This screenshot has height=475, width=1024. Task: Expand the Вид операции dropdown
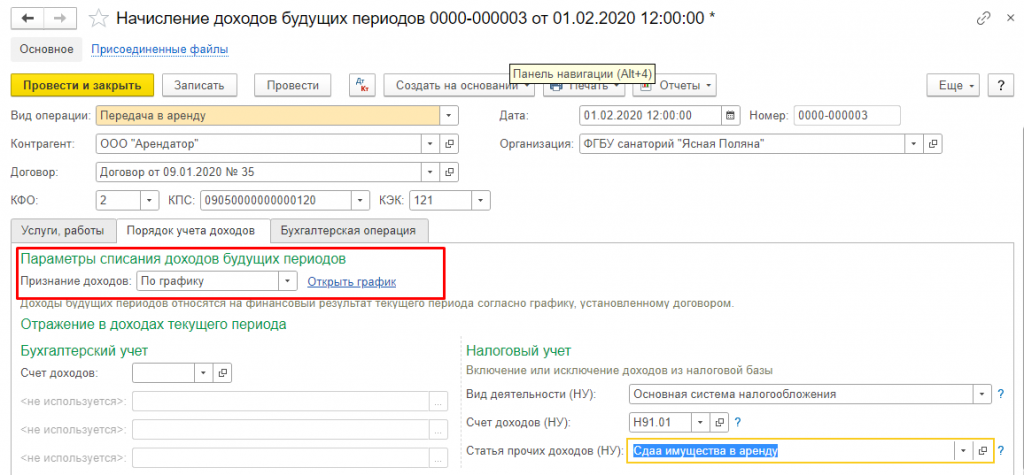[449, 115]
